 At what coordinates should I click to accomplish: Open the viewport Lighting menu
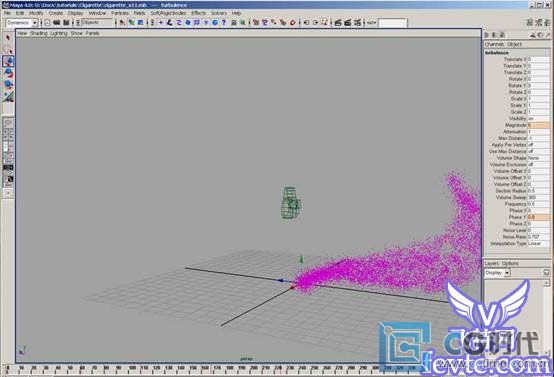pyautogui.click(x=59, y=33)
